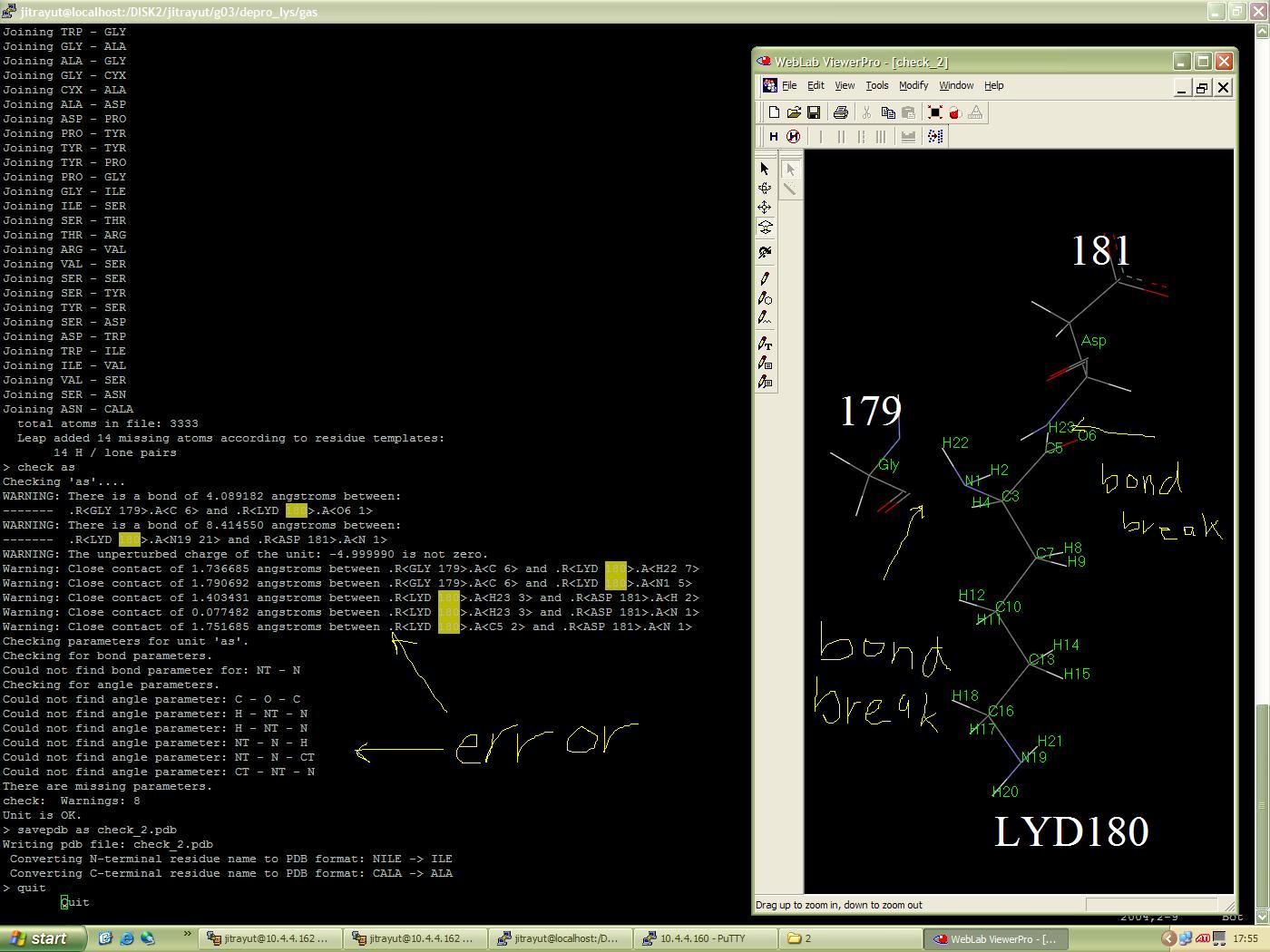Activate the rotate molecule tool

click(x=765, y=189)
